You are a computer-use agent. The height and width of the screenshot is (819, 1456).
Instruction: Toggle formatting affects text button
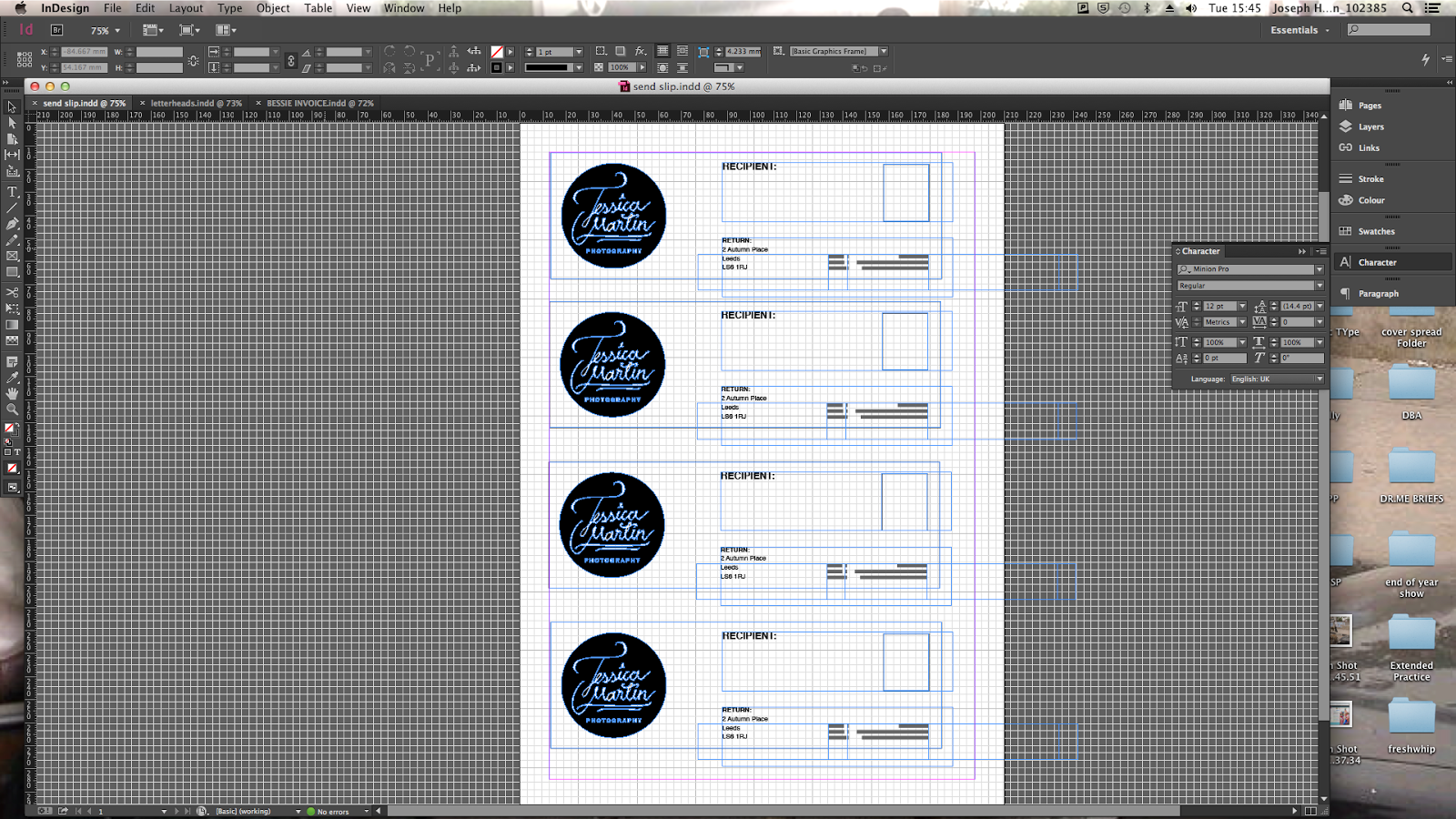click(x=17, y=452)
